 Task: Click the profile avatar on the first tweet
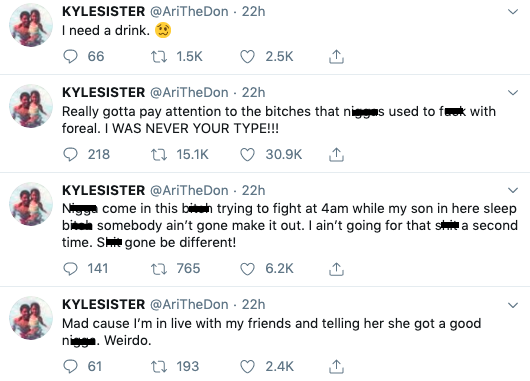[31, 25]
